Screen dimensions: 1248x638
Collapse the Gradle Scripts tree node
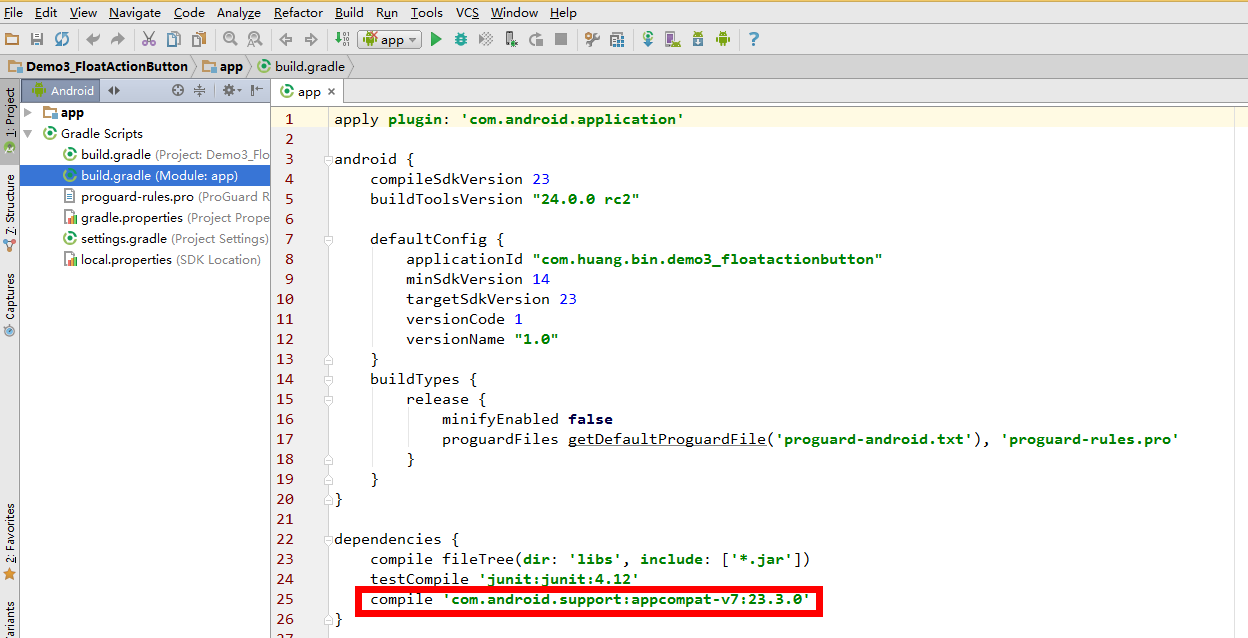pyautogui.click(x=28, y=134)
